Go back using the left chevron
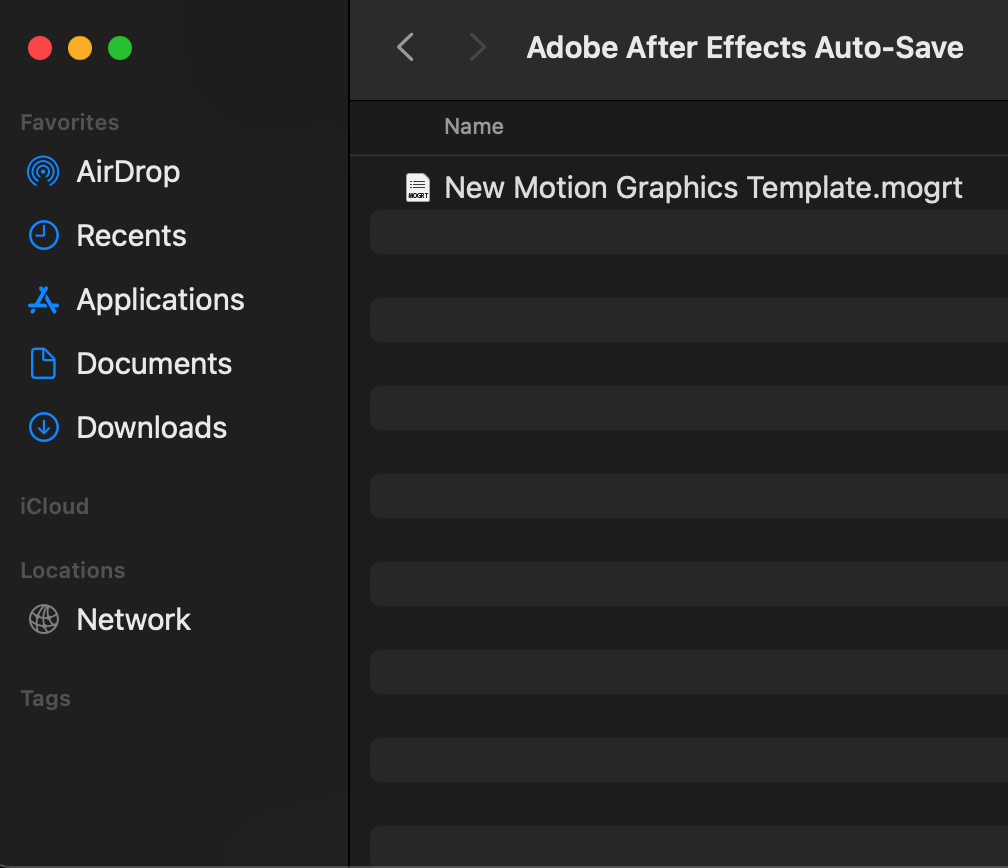This screenshot has height=868, width=1008. [x=405, y=47]
